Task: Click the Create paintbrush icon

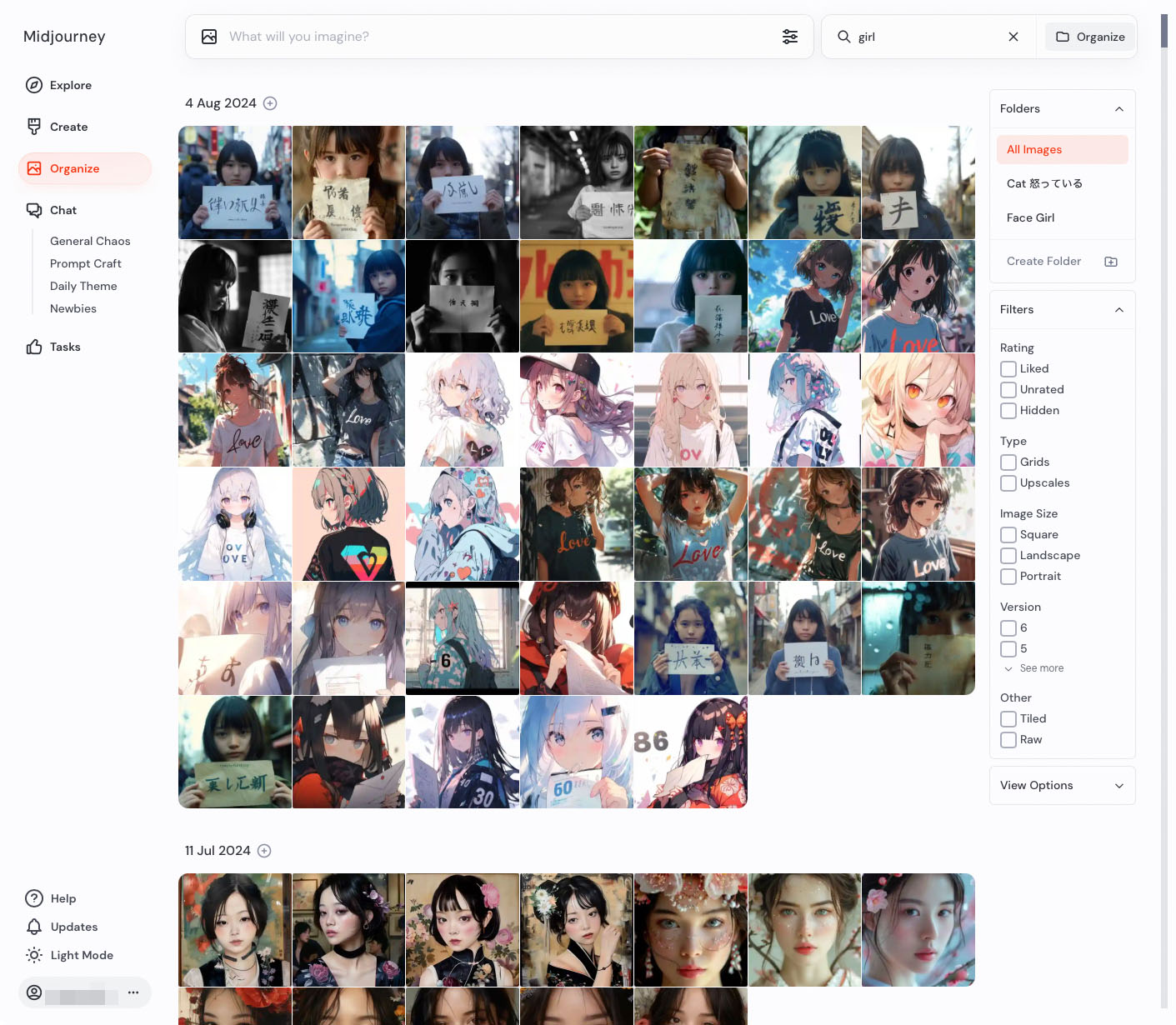Action: [34, 127]
